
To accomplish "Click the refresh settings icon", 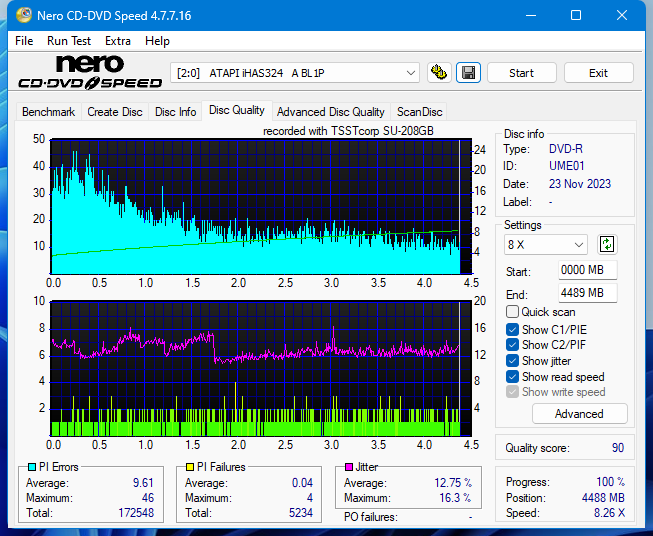I will point(607,244).
